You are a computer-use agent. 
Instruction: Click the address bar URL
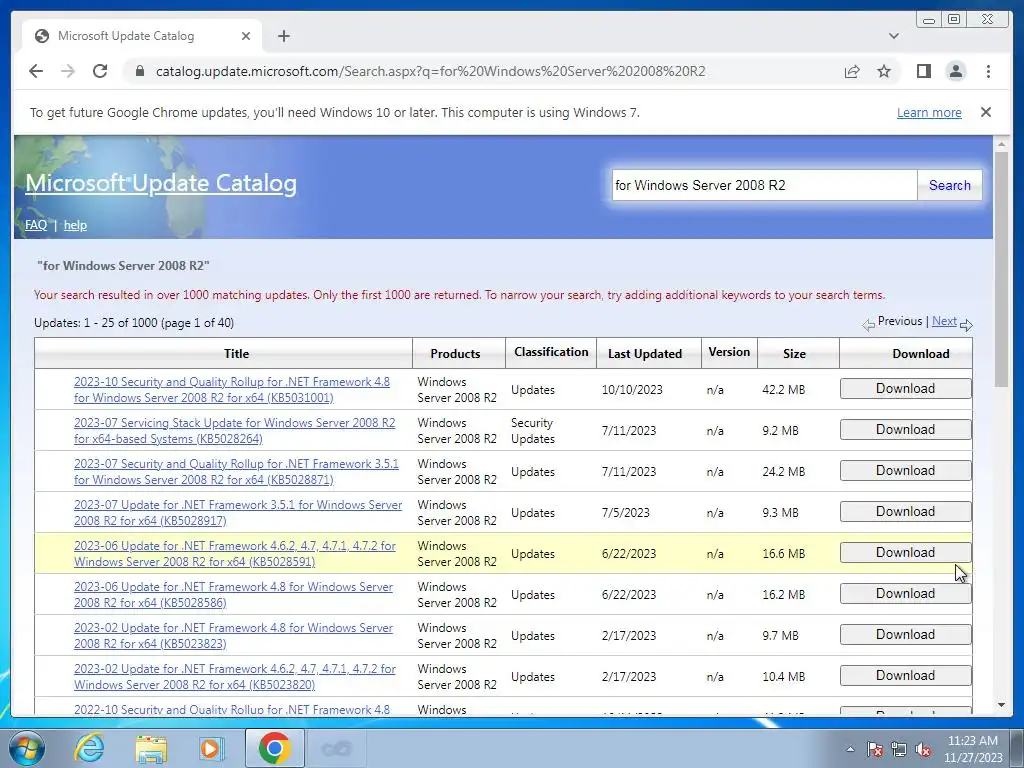pos(430,71)
